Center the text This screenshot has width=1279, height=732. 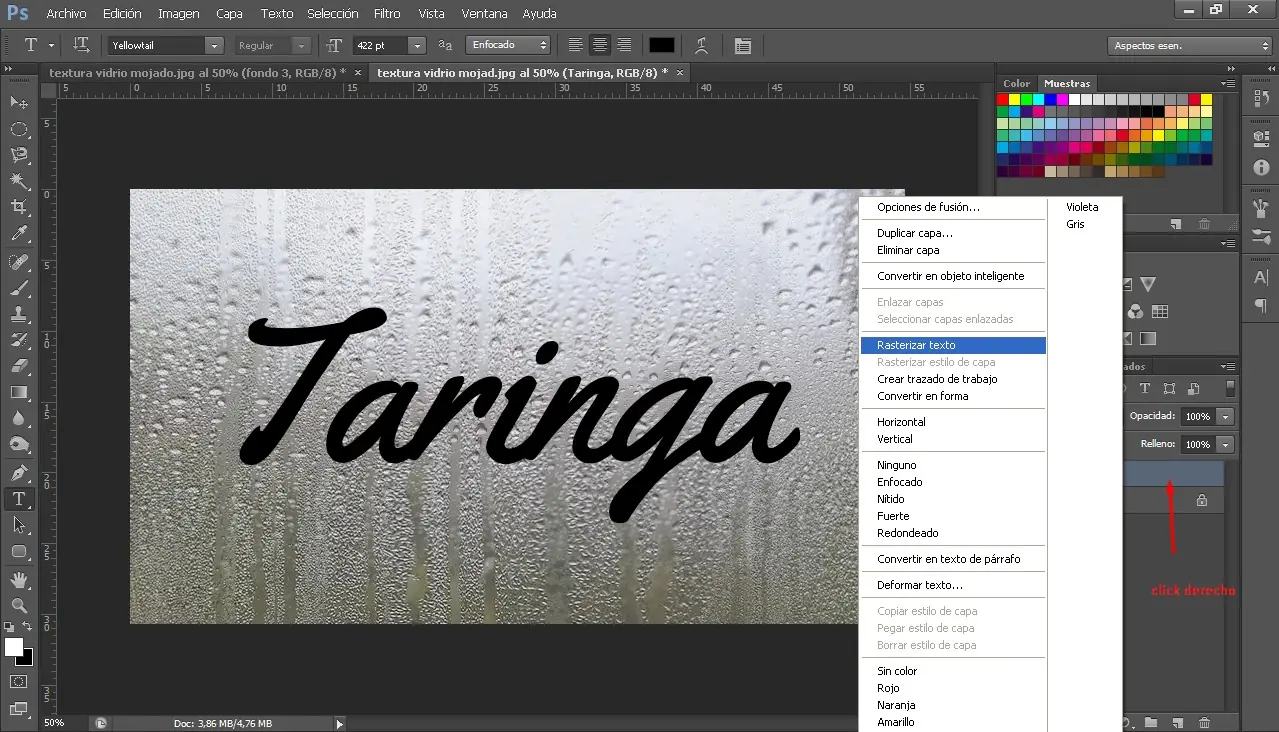click(x=600, y=45)
